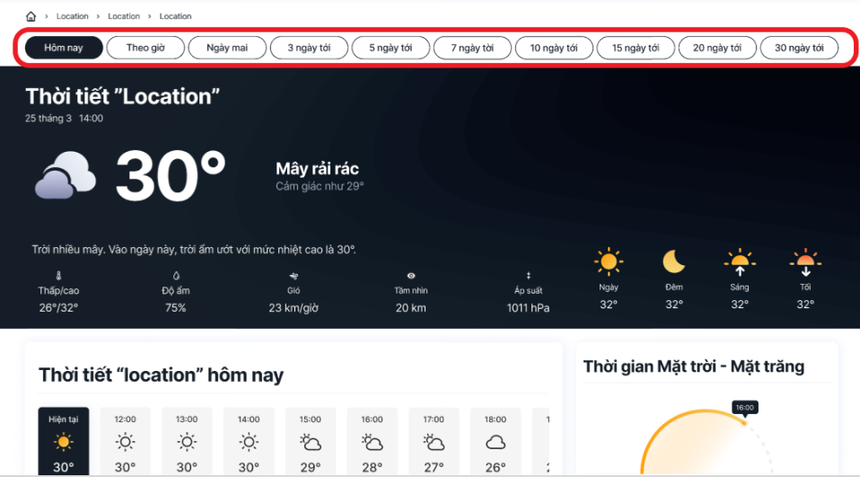Click the Cảm giác như 29° text

coord(320,186)
